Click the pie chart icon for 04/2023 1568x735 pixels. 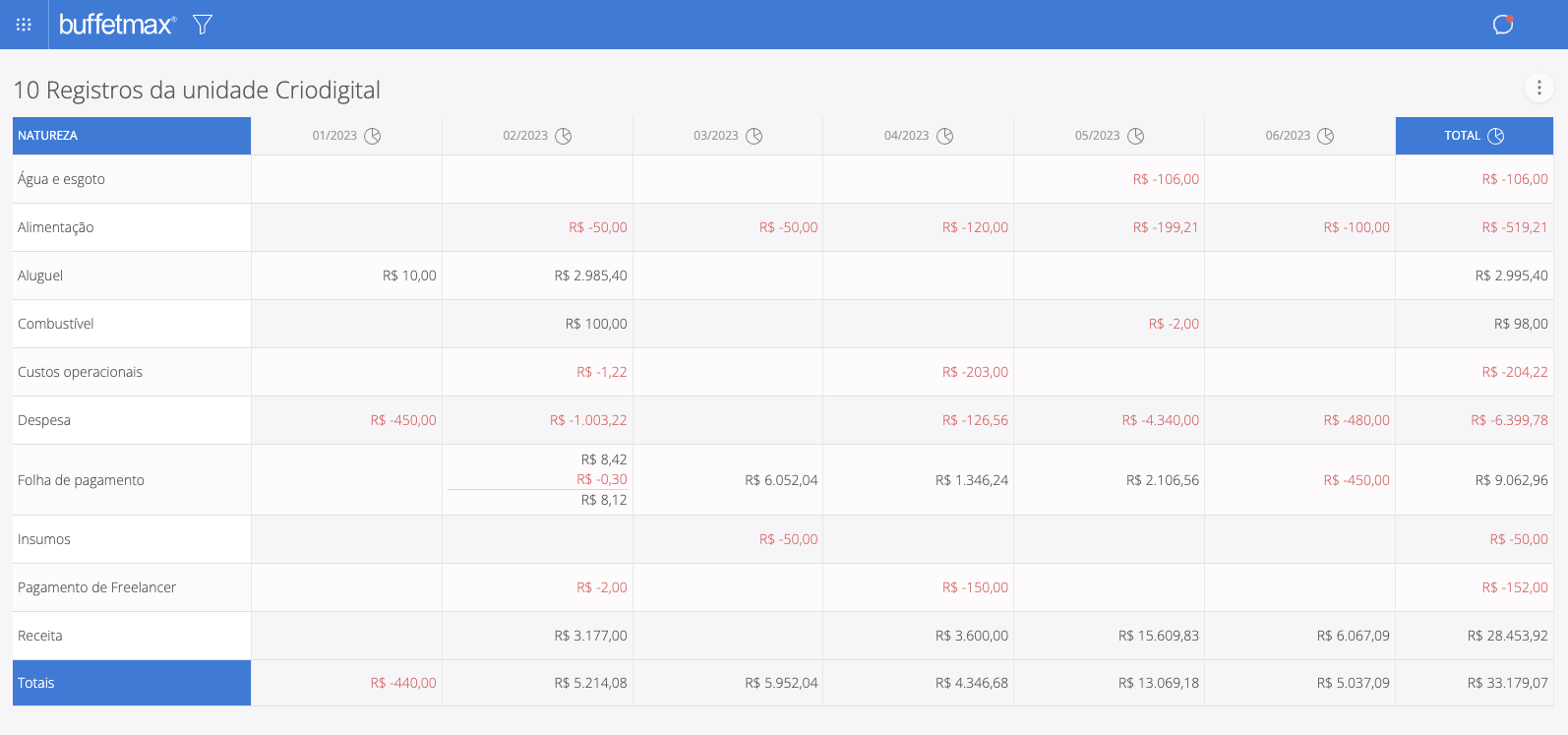[x=945, y=136]
